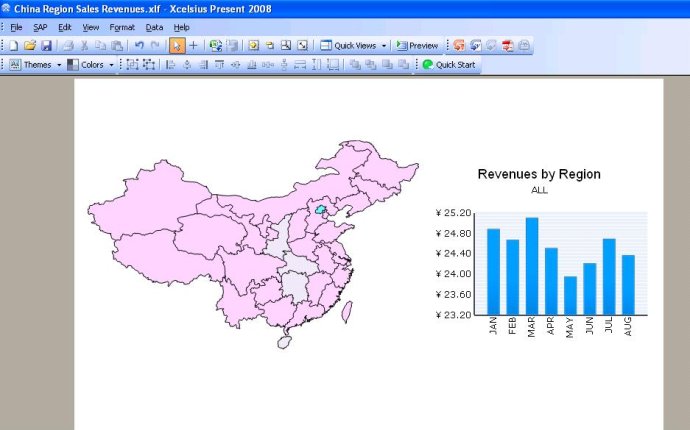Click the Open folder icon

coord(30,46)
